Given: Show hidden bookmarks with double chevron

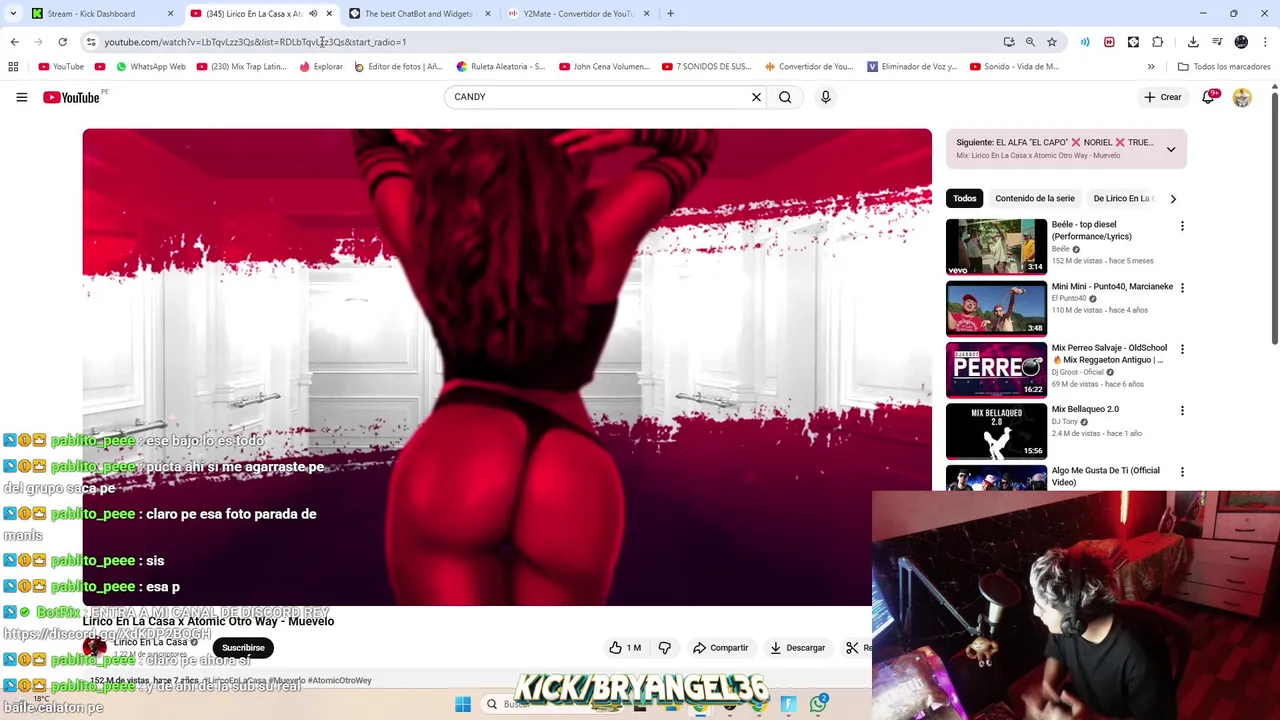Looking at the screenshot, I should point(1151,67).
